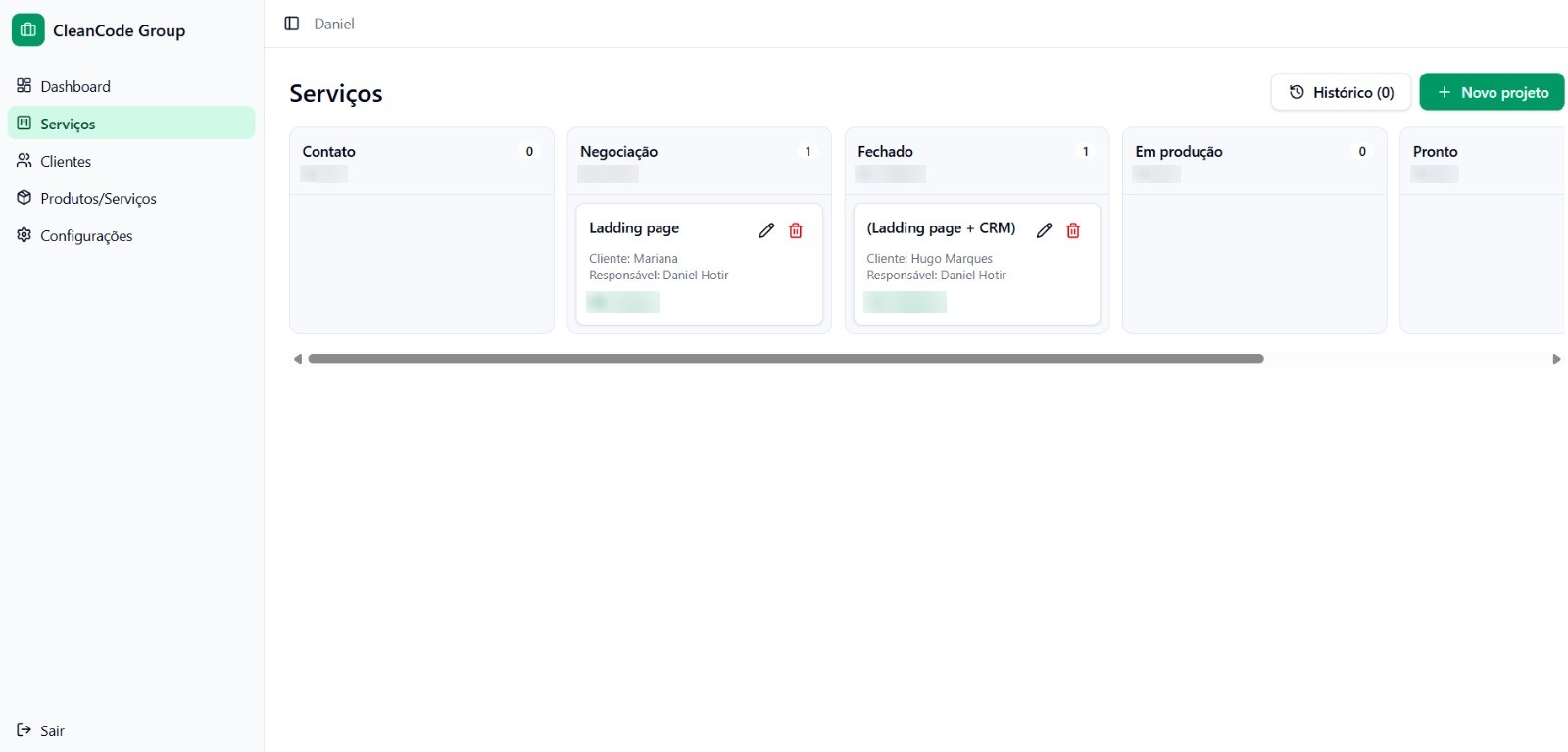Click the Negociação column count badge
This screenshot has width=1568, height=752.
coord(808,152)
